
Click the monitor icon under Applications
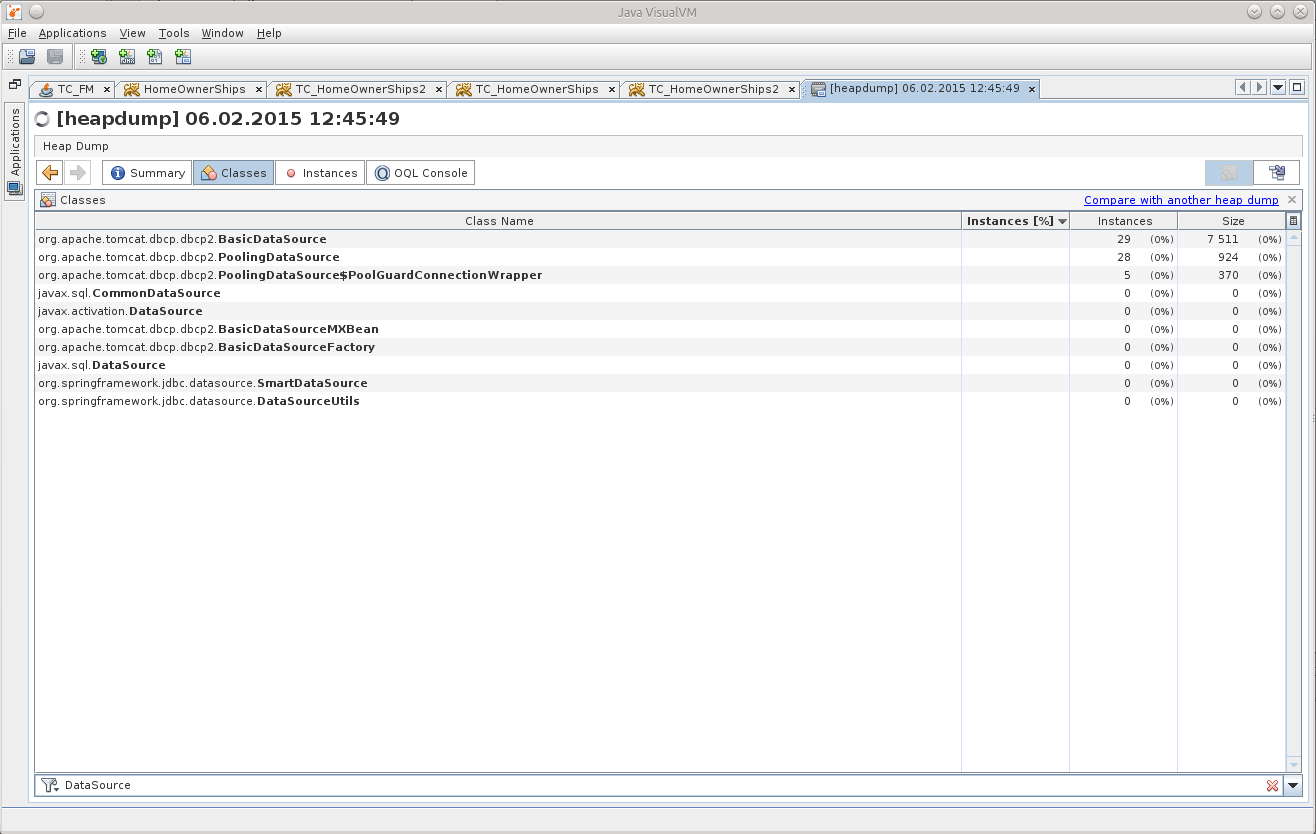pos(15,188)
